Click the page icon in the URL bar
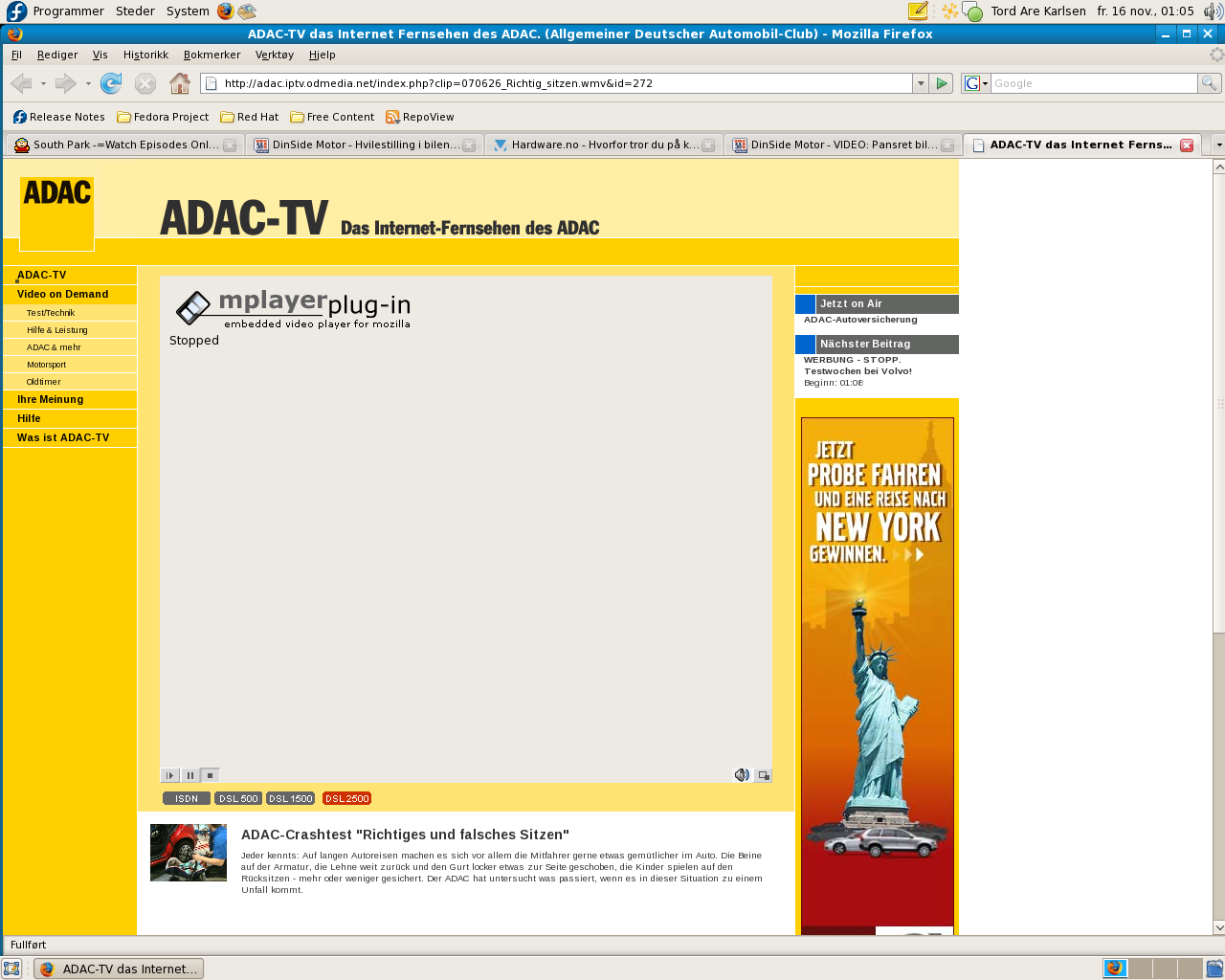This screenshot has width=1225, height=980. pyautogui.click(x=212, y=83)
